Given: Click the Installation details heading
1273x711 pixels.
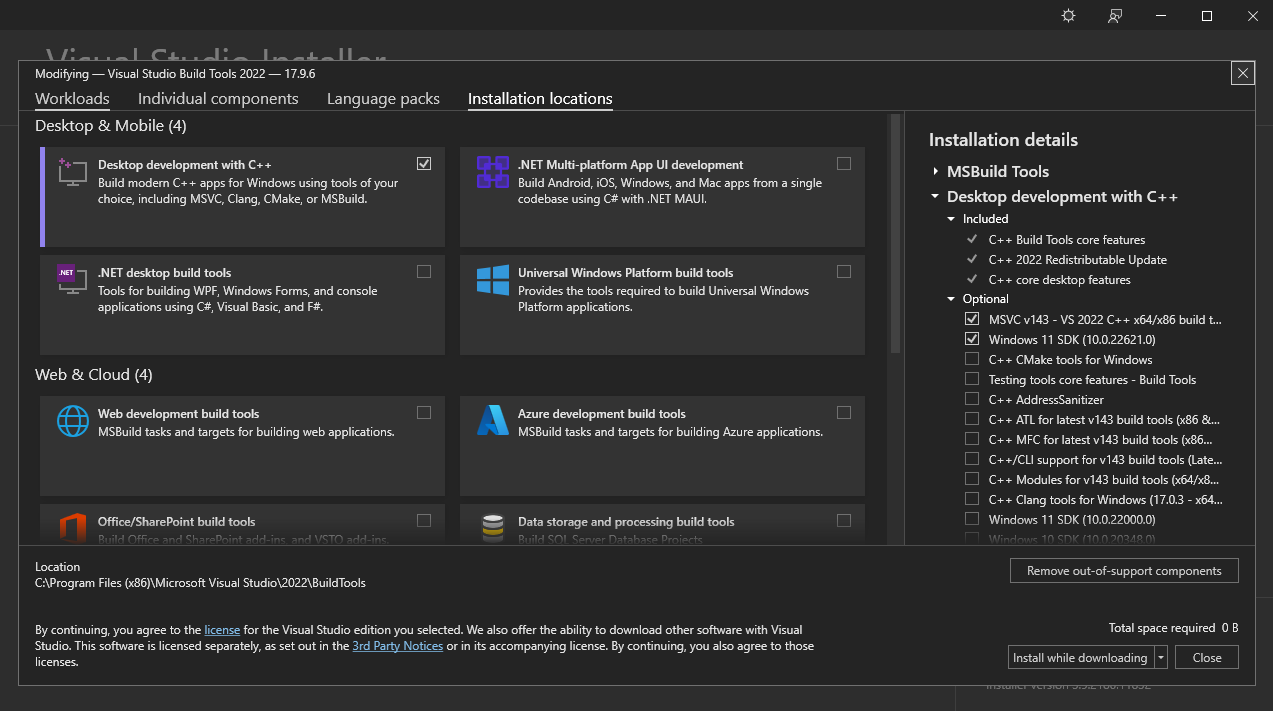Looking at the screenshot, I should tap(1003, 140).
